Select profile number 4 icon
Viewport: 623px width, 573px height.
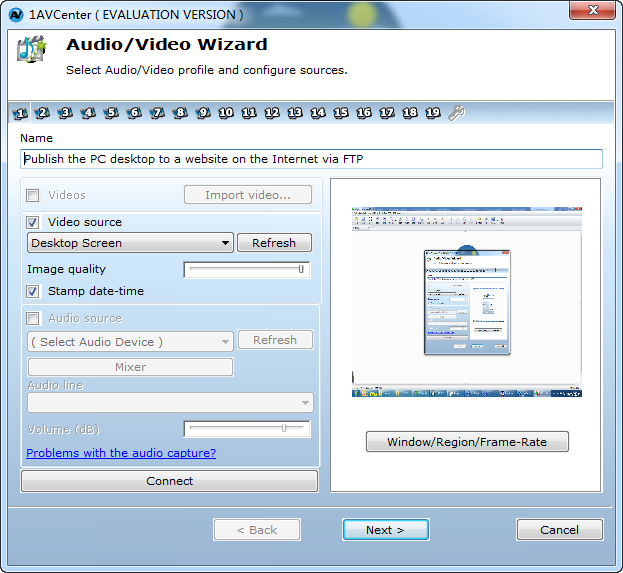pos(88,113)
